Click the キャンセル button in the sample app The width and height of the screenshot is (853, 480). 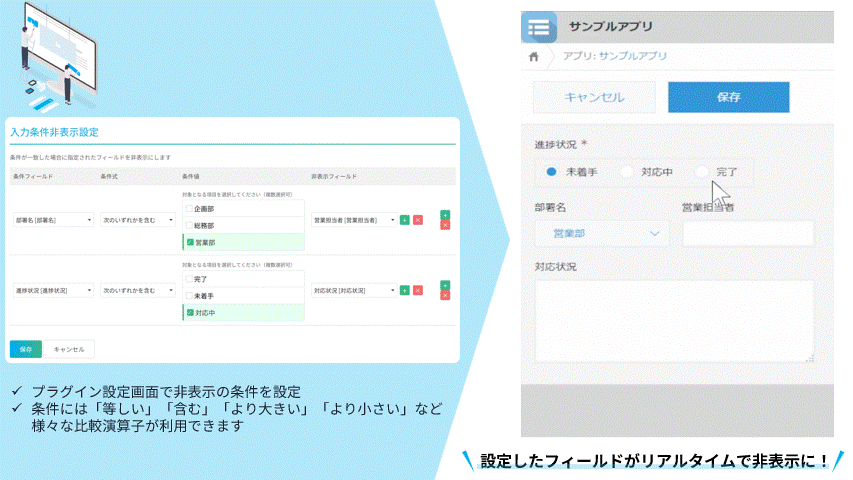pos(594,97)
